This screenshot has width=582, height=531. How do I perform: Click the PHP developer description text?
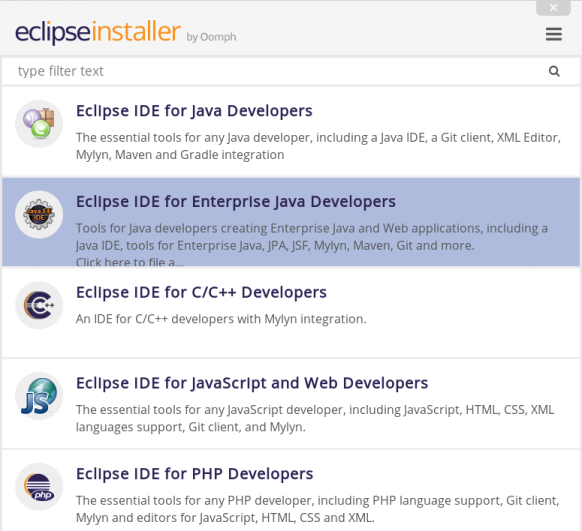(x=317, y=509)
